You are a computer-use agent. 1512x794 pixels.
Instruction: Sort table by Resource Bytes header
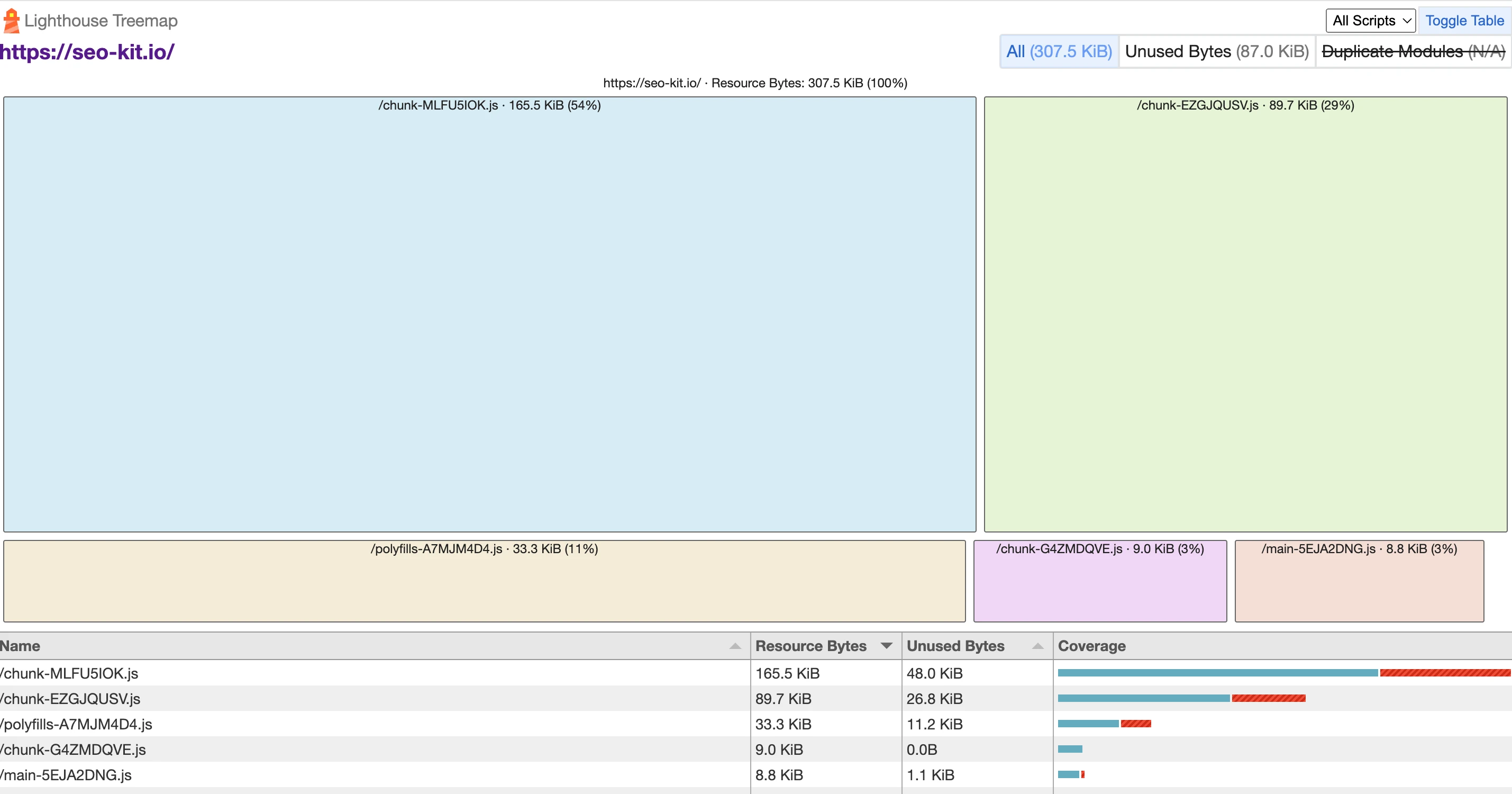click(826, 646)
